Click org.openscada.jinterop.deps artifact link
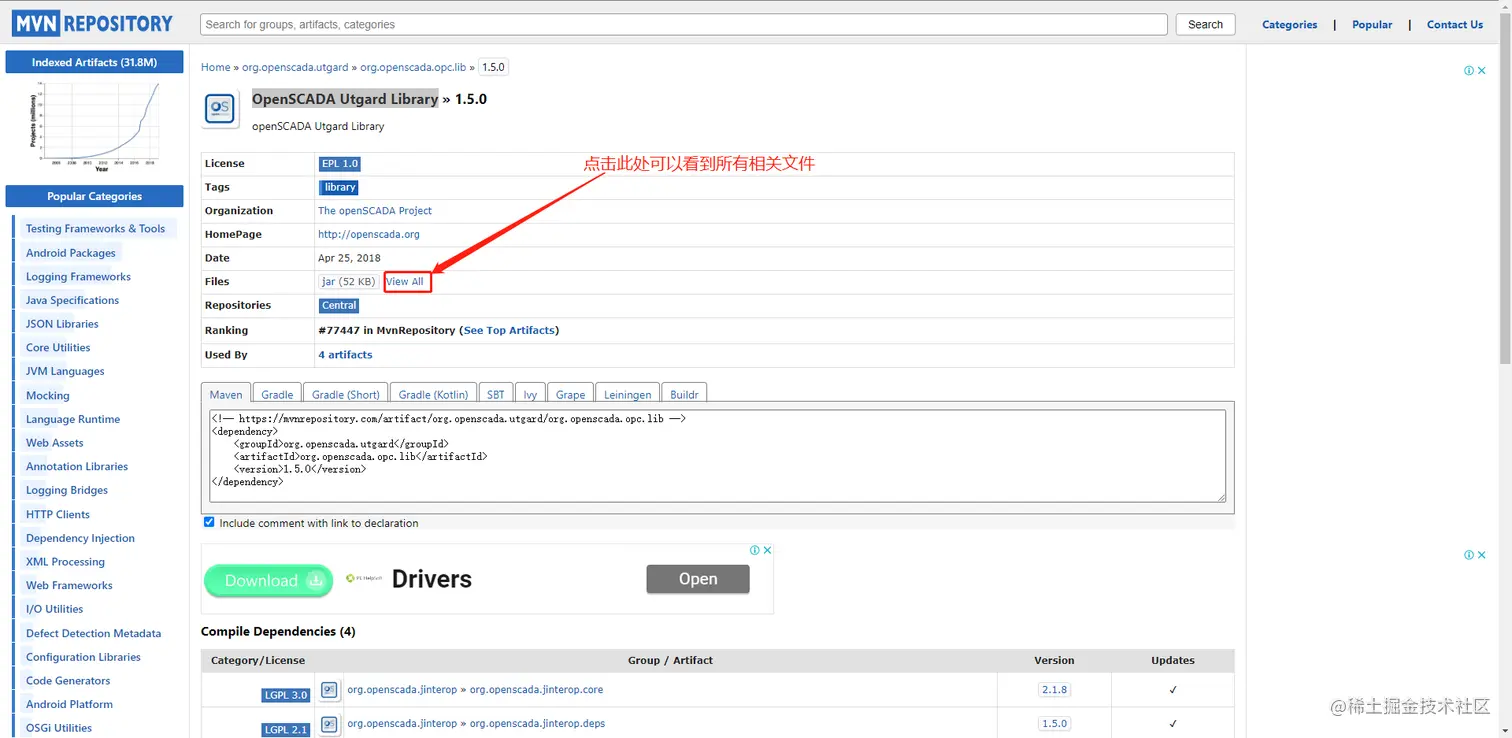 point(537,723)
